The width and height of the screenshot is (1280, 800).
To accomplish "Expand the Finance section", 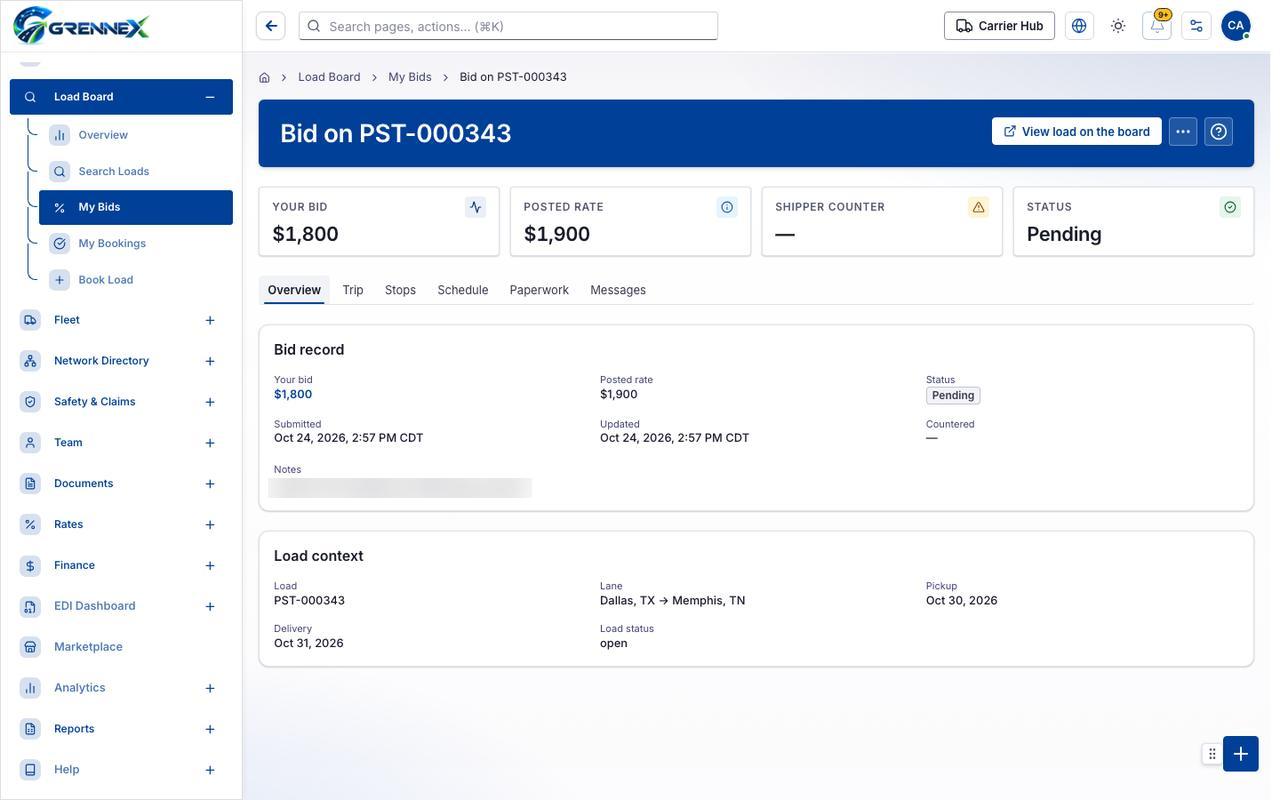I will click(x=210, y=566).
